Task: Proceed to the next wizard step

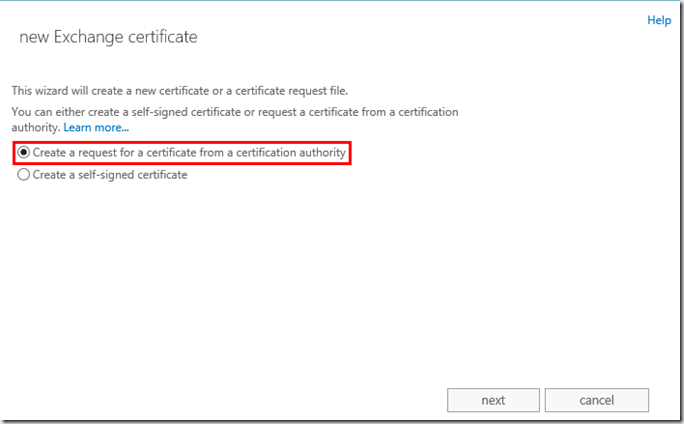Action: click(493, 400)
